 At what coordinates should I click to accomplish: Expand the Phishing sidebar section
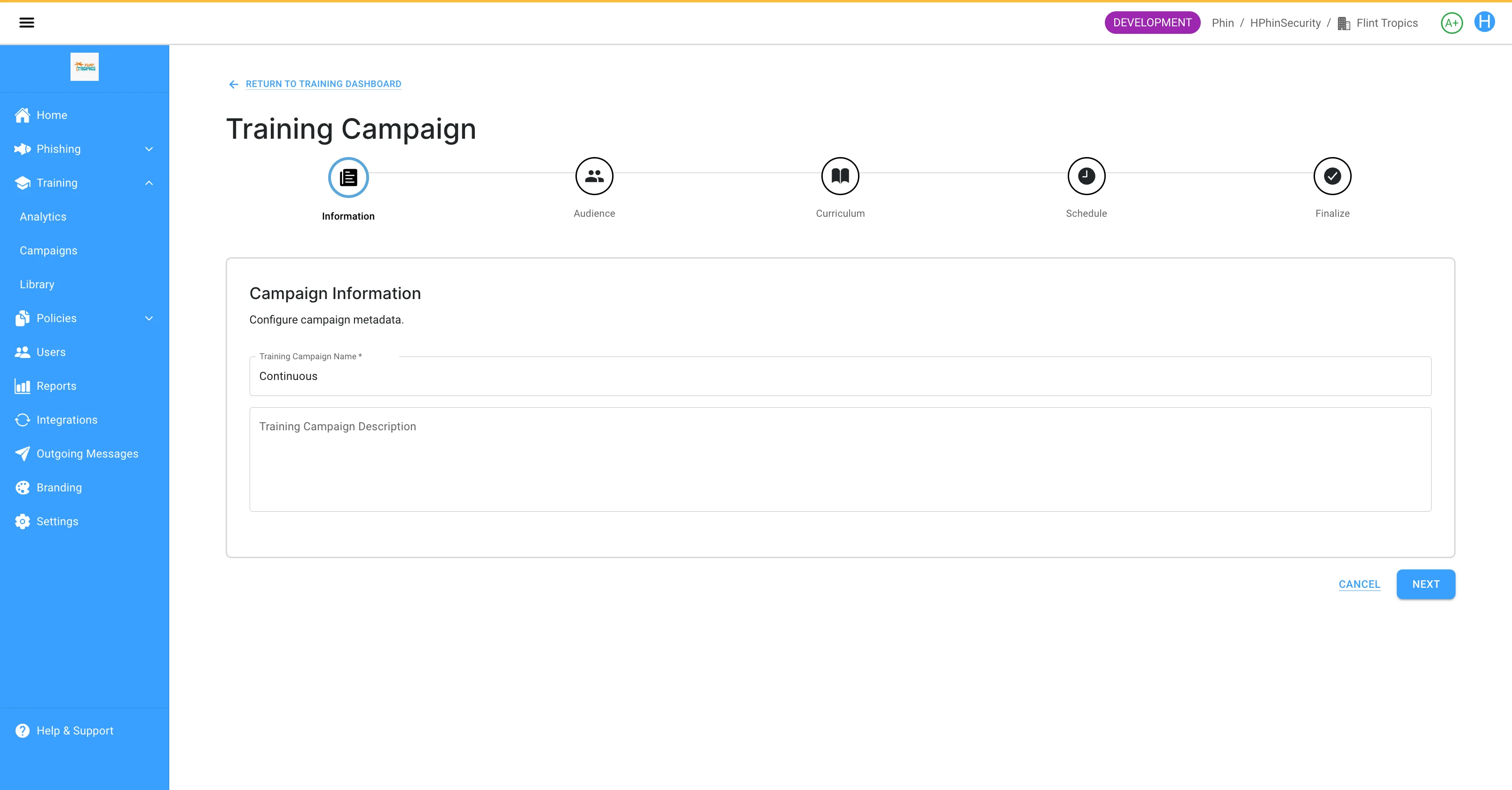click(x=149, y=149)
